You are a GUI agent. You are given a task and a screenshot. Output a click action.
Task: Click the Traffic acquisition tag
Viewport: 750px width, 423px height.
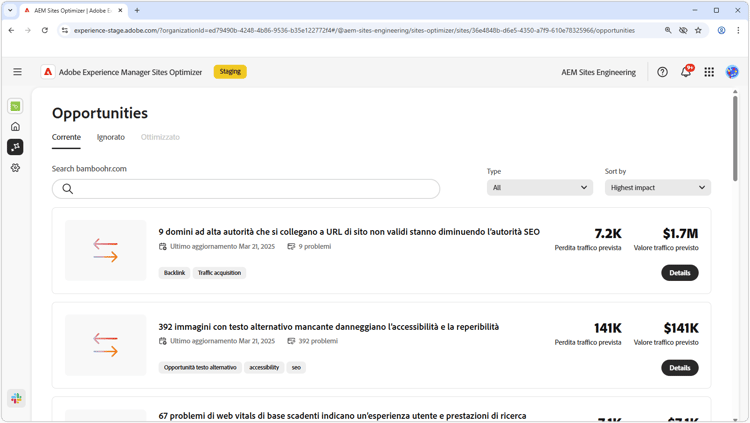click(219, 273)
